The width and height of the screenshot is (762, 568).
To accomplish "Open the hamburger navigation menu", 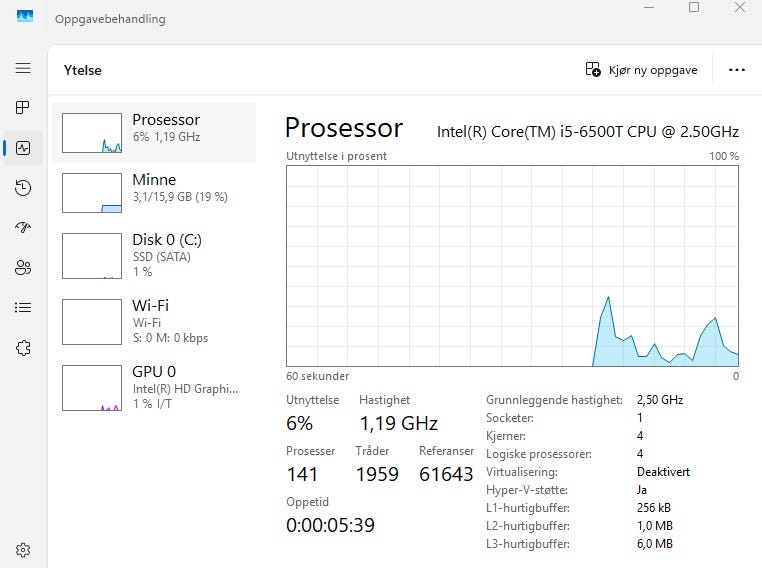I will click(23, 68).
